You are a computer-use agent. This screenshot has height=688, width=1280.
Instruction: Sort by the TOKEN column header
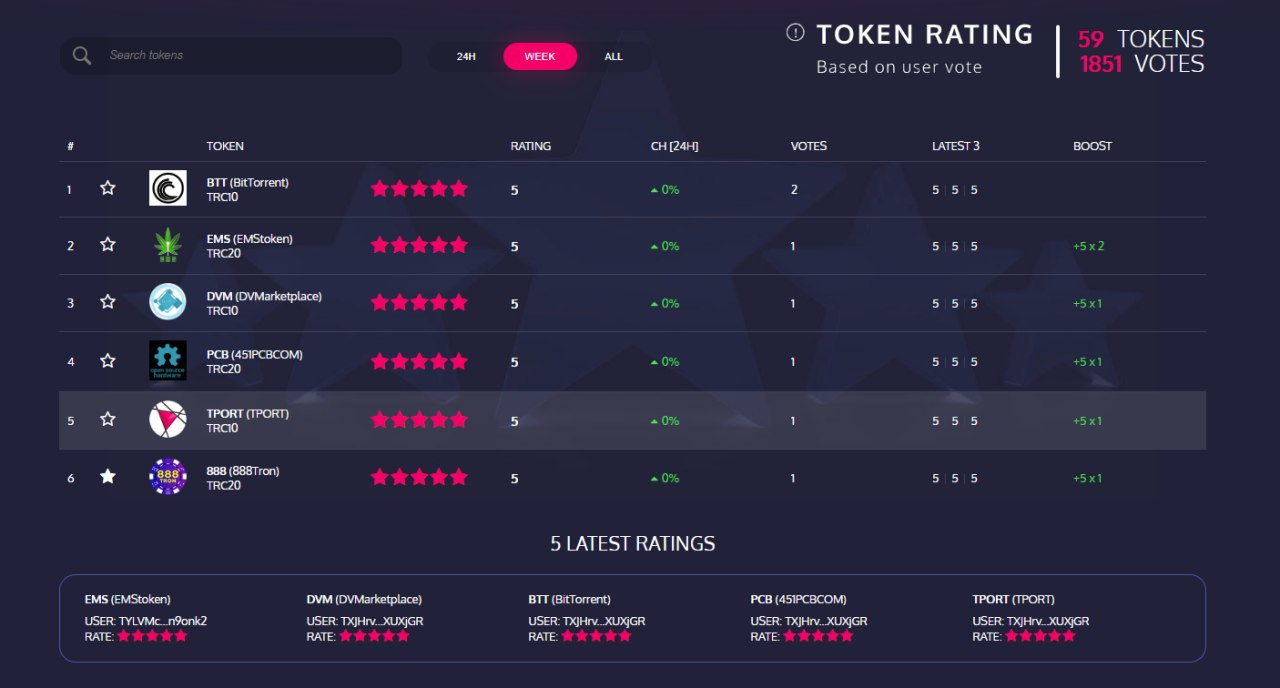tap(225, 146)
